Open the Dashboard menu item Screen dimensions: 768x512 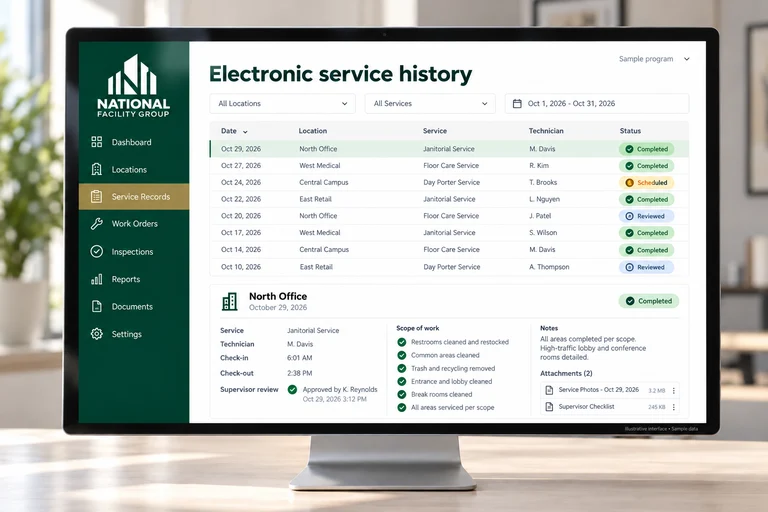point(134,142)
